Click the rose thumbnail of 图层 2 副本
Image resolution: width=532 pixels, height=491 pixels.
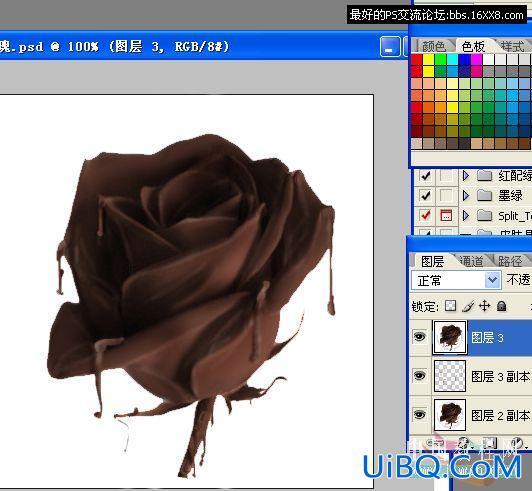pyautogui.click(x=450, y=414)
